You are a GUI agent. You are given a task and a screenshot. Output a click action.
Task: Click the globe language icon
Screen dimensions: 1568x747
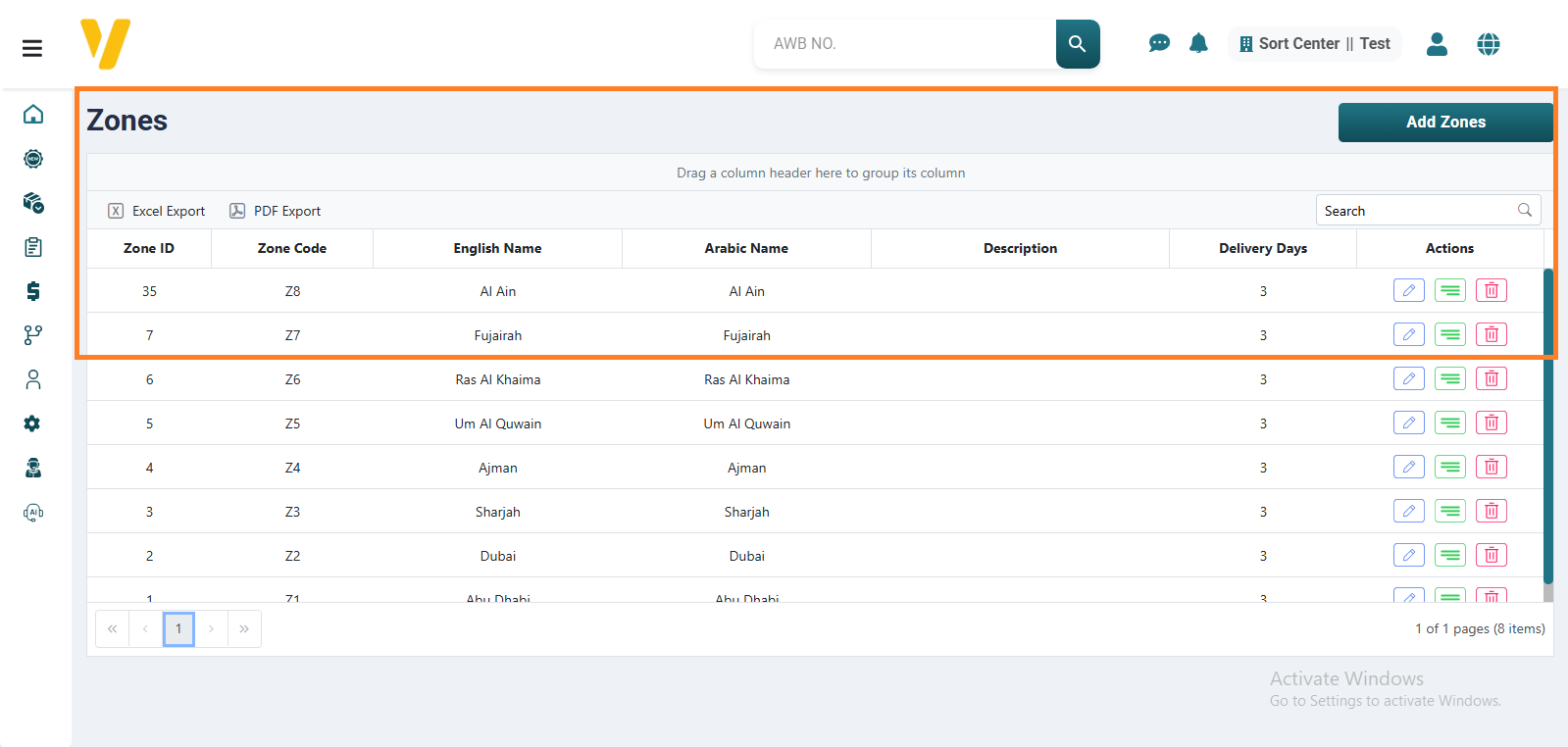[1488, 44]
